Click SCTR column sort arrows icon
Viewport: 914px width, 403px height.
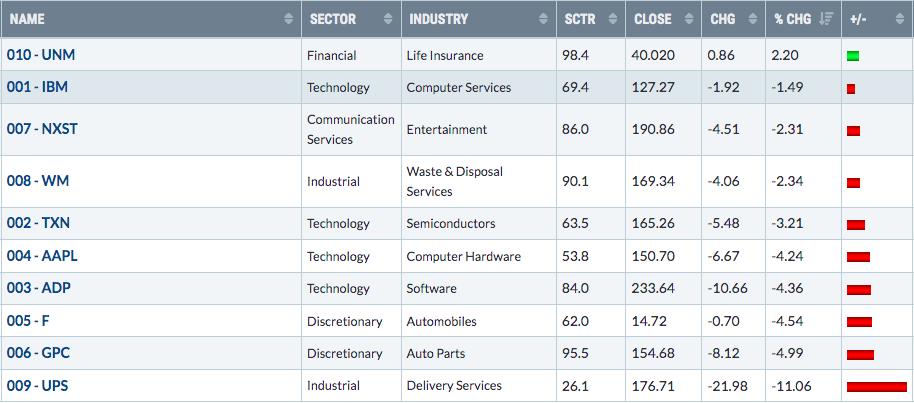(x=613, y=19)
